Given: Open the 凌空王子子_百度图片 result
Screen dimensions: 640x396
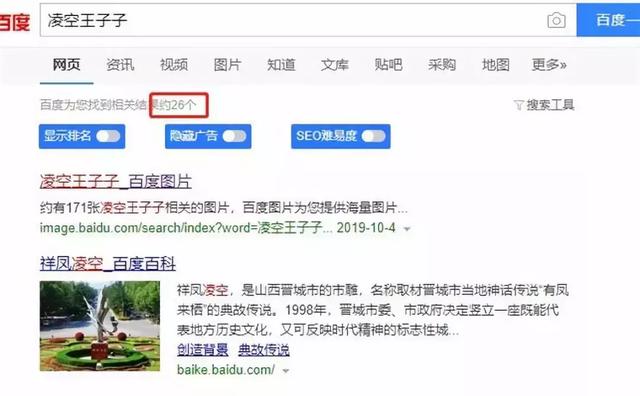Looking at the screenshot, I should pyautogui.click(x=116, y=181).
